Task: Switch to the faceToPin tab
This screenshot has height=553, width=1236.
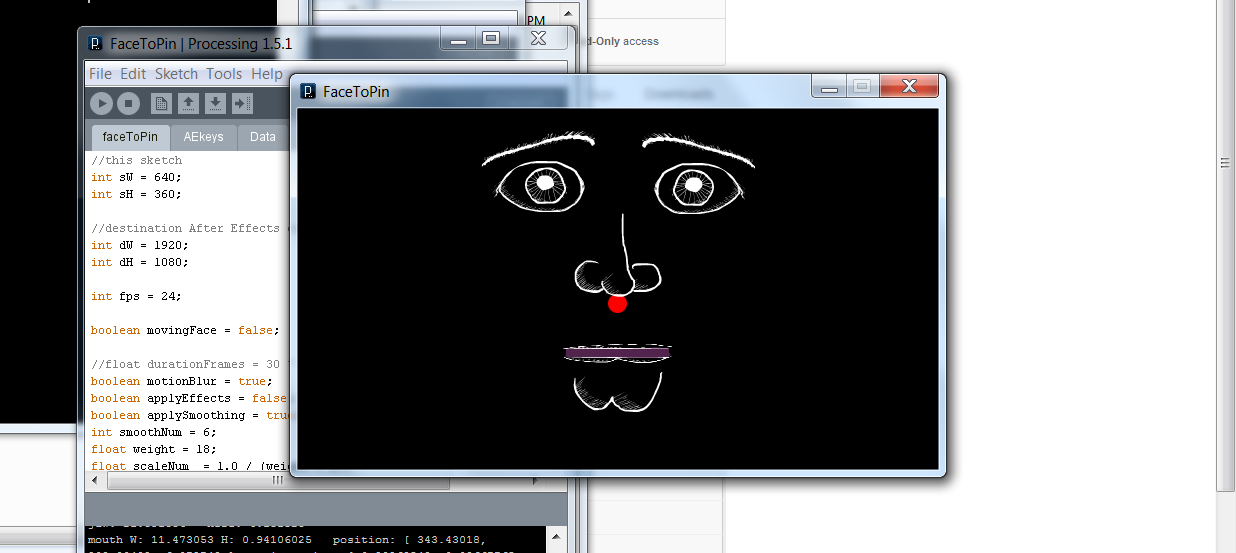Action: click(x=130, y=137)
